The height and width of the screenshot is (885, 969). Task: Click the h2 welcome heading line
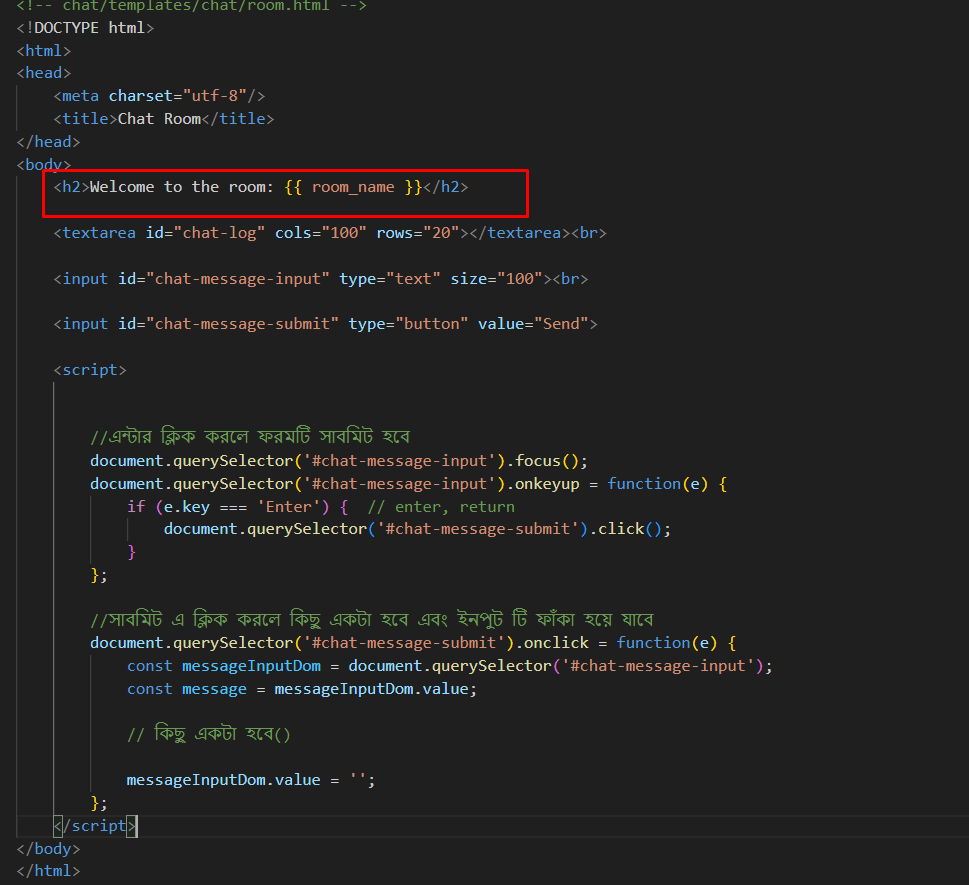[260, 187]
